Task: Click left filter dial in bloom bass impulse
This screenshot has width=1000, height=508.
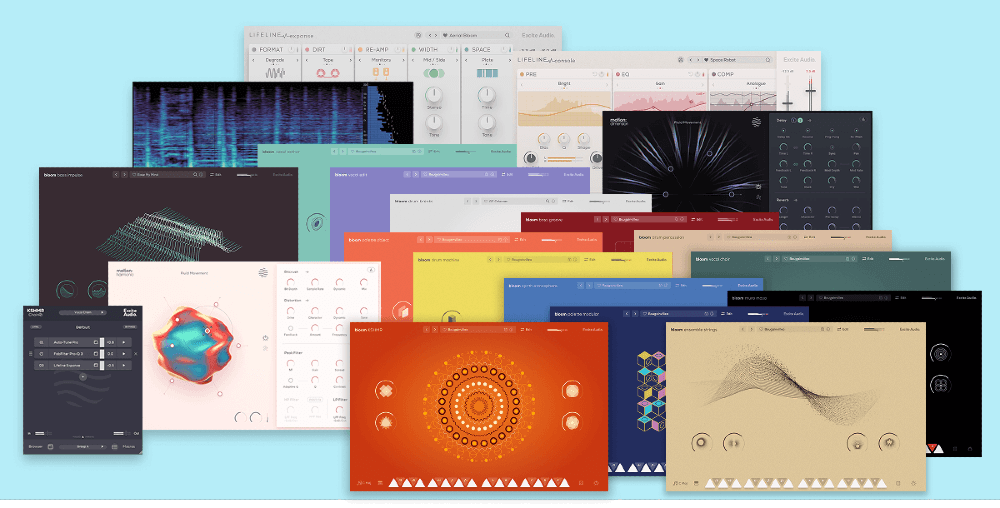Action: click(x=66, y=290)
